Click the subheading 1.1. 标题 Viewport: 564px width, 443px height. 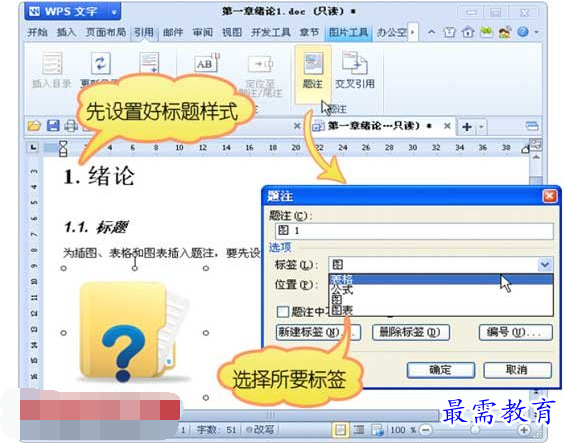(96, 227)
